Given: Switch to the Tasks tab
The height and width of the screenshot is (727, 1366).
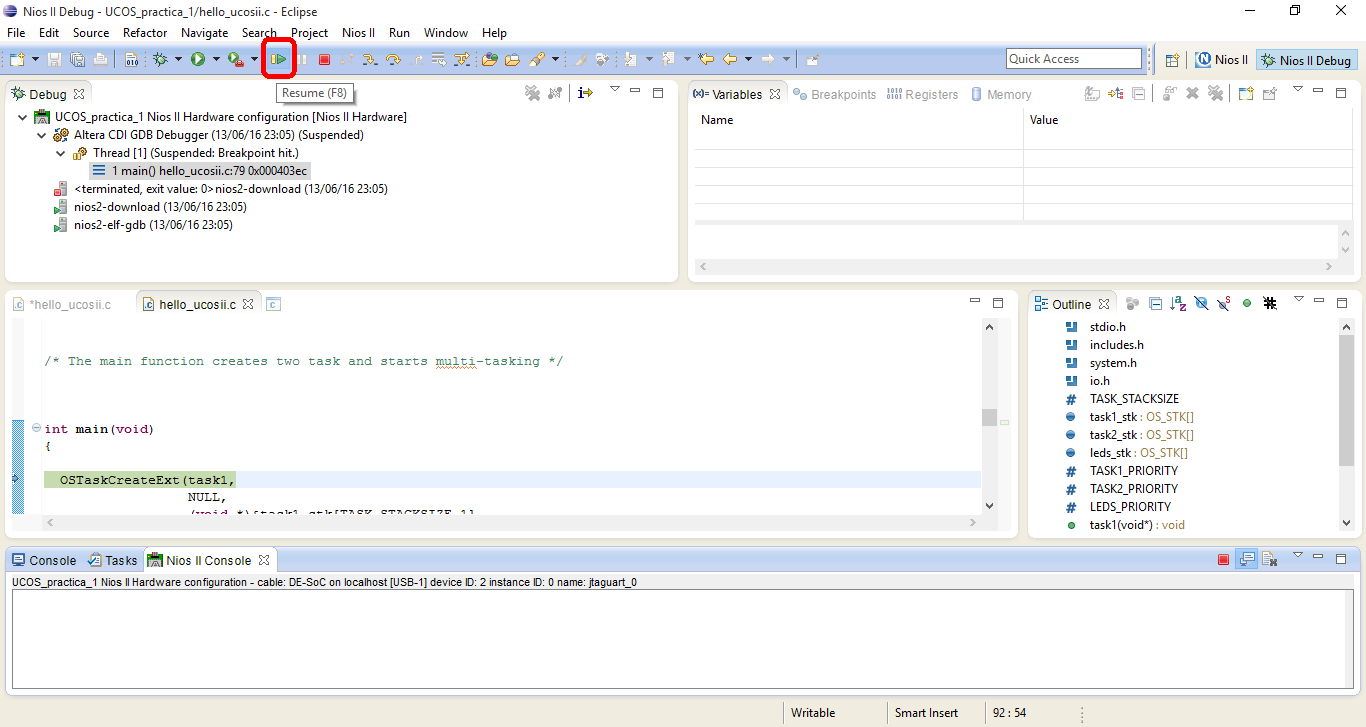Looking at the screenshot, I should tap(112, 560).
